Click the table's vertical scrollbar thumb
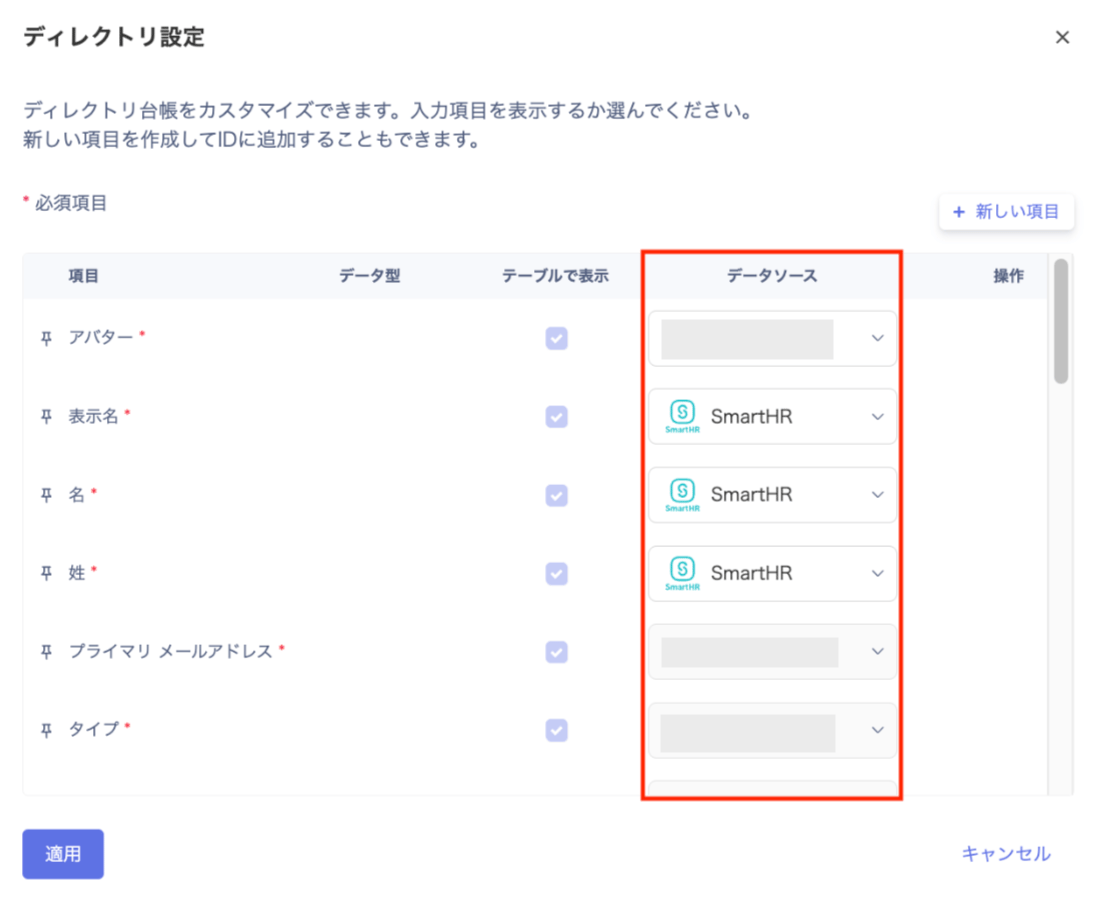Image resolution: width=1096 pixels, height=904 pixels. click(1061, 322)
